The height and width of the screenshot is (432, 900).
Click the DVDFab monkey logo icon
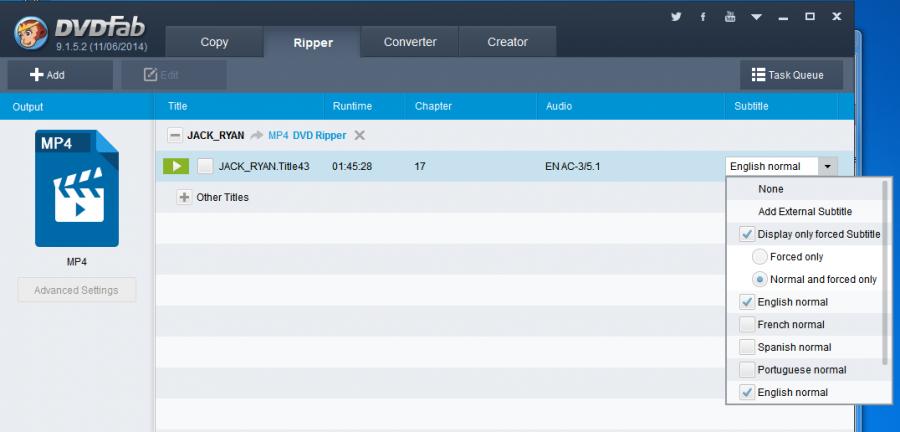[x=31, y=33]
